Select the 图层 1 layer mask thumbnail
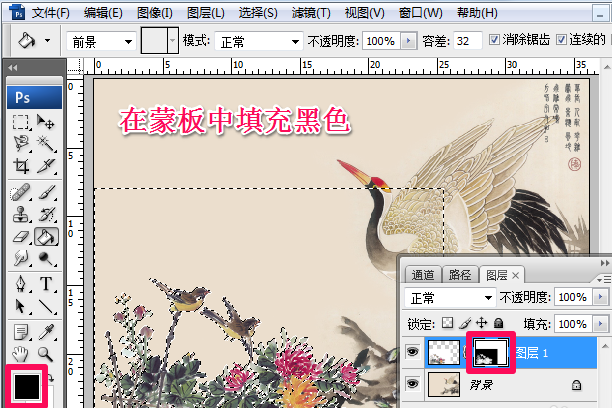612x408 pixels. 491,353
